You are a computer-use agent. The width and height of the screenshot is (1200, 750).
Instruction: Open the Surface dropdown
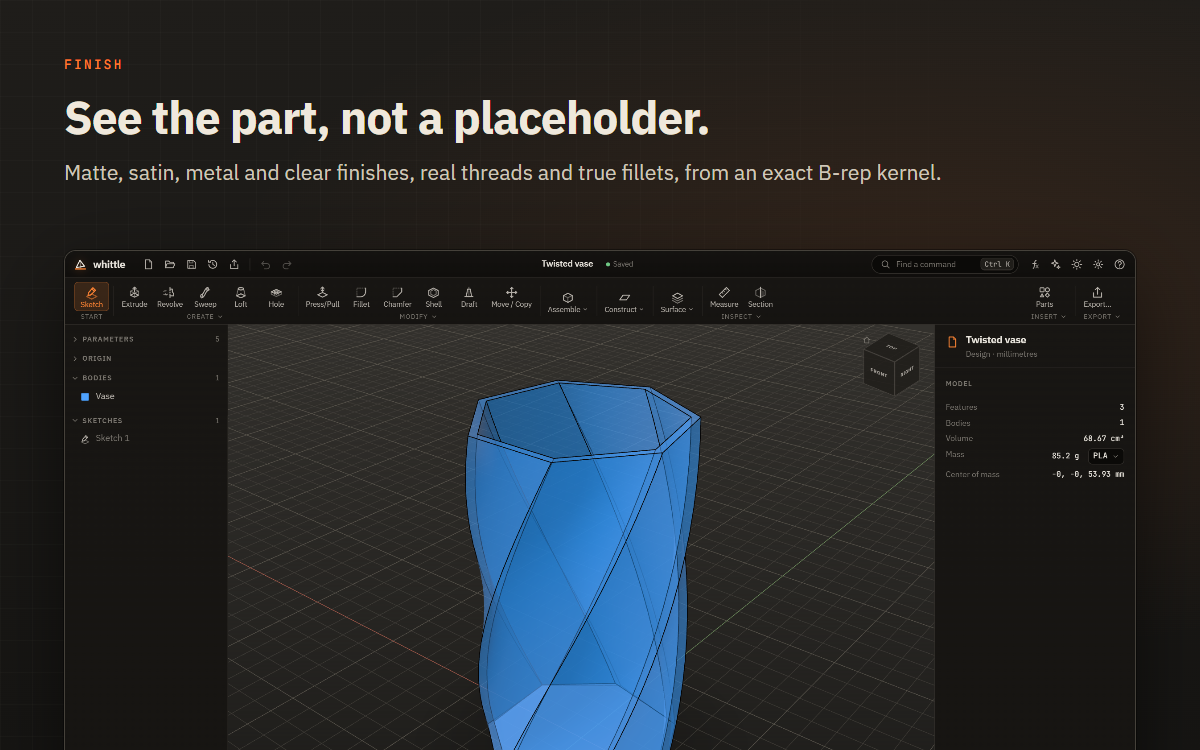677,302
